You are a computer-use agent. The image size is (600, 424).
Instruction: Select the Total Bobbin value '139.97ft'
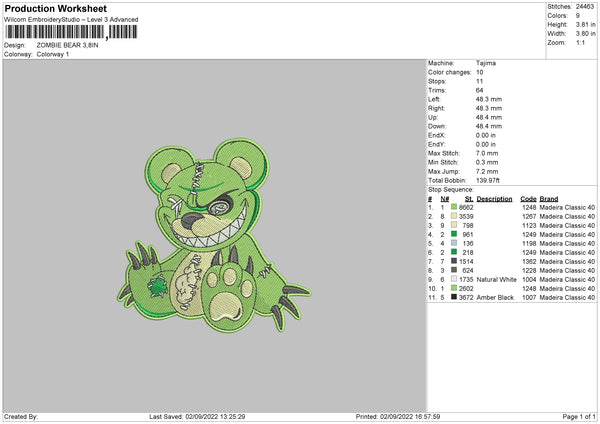[488, 180]
